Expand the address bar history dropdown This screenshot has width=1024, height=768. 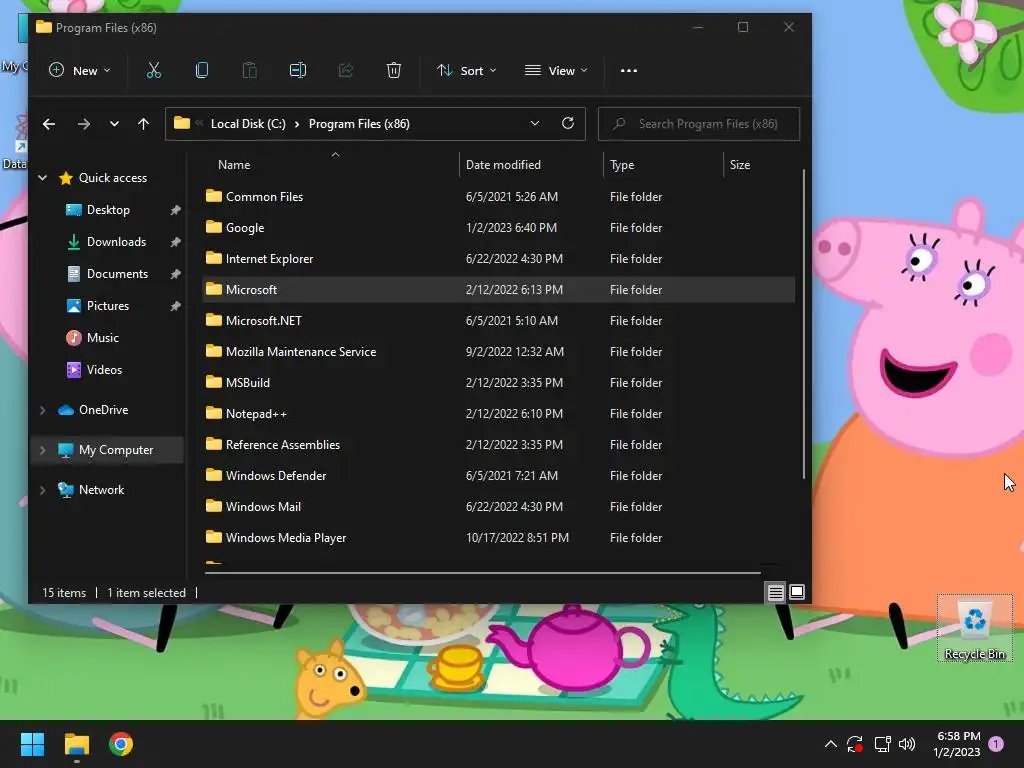535,123
